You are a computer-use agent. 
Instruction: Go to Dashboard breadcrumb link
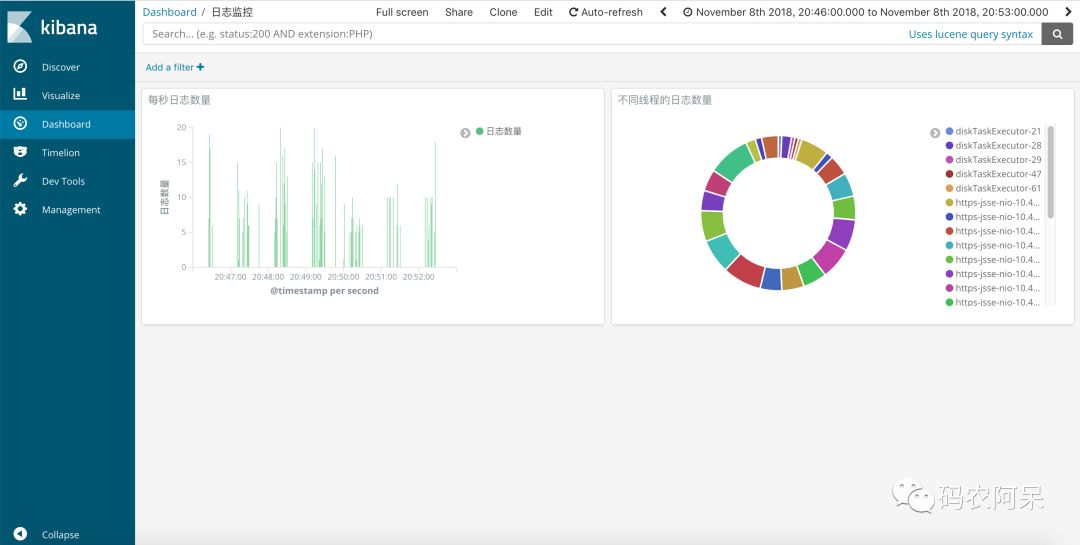[169, 12]
